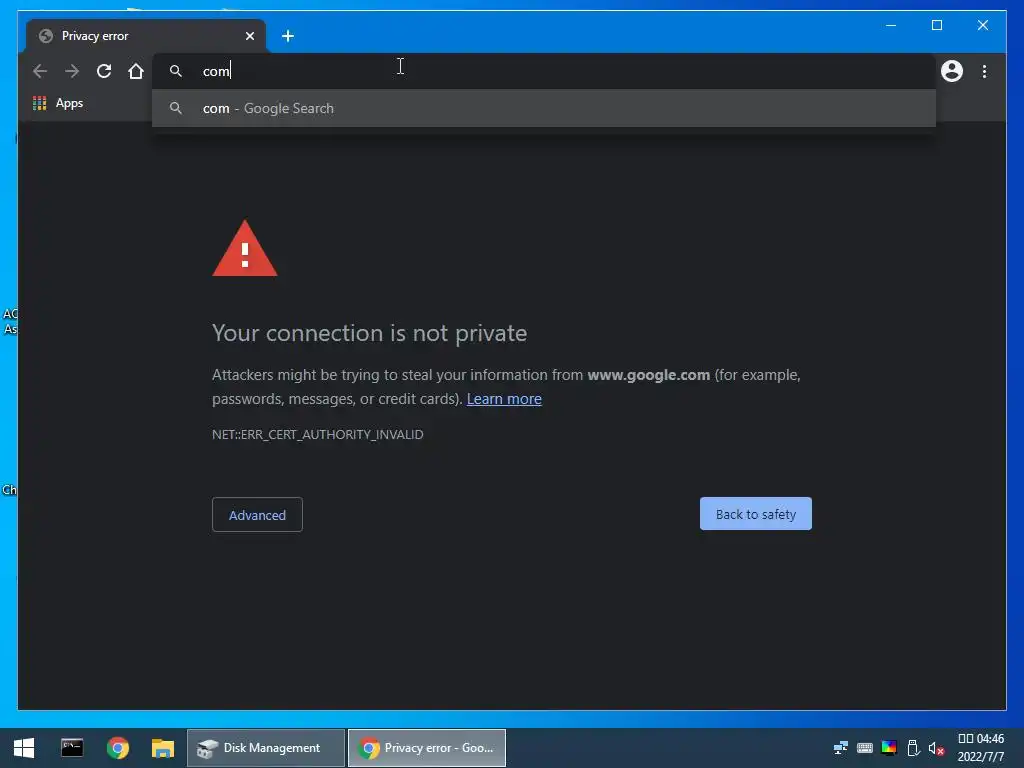The width and height of the screenshot is (1024, 768).
Task: Click the magnifier icon in the address bar
Action: 176,71
